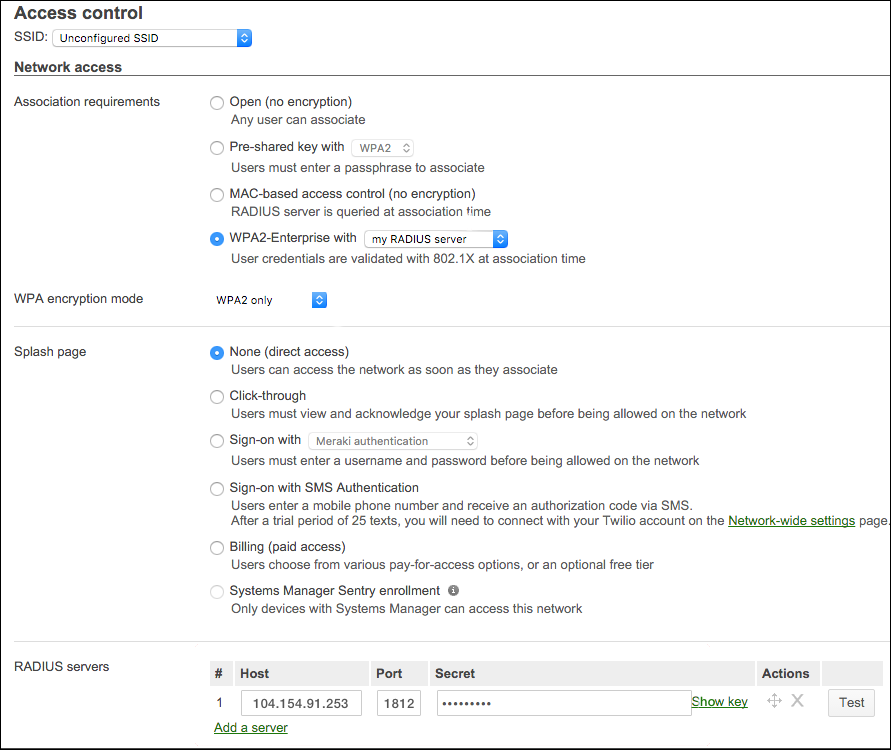
Task: Select MAC-based access control option
Action: tap(217, 194)
